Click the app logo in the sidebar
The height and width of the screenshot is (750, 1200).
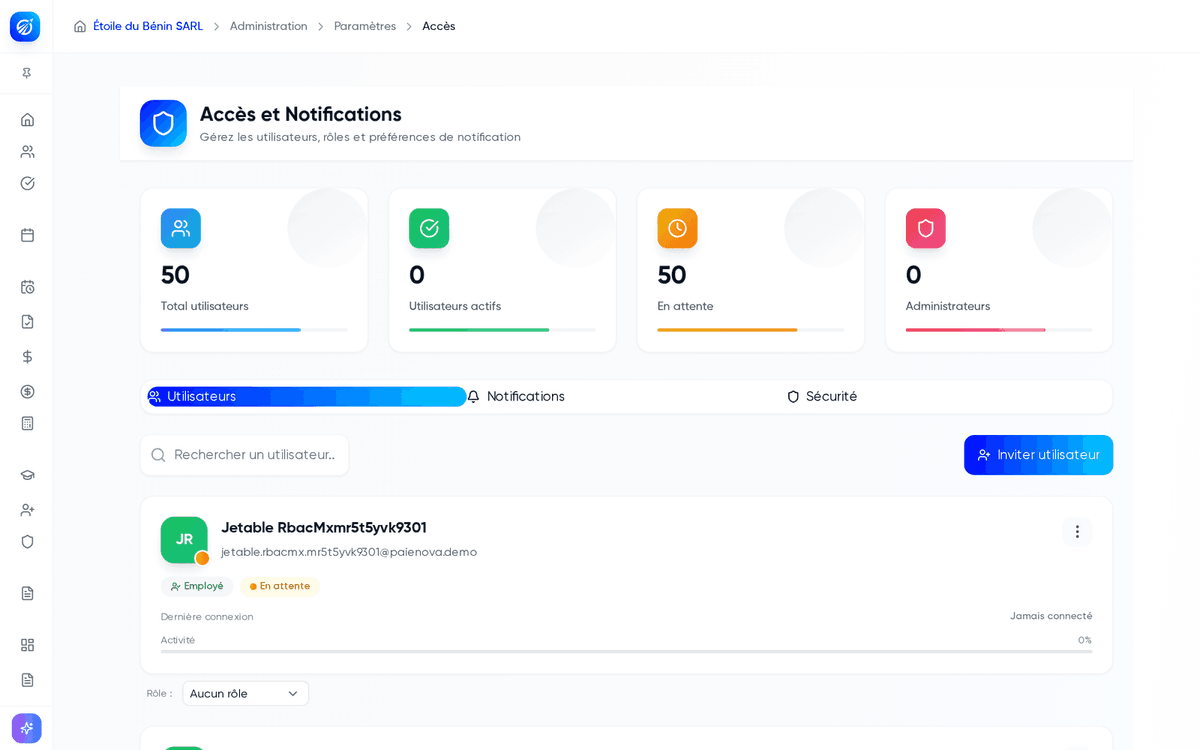[x=25, y=27]
